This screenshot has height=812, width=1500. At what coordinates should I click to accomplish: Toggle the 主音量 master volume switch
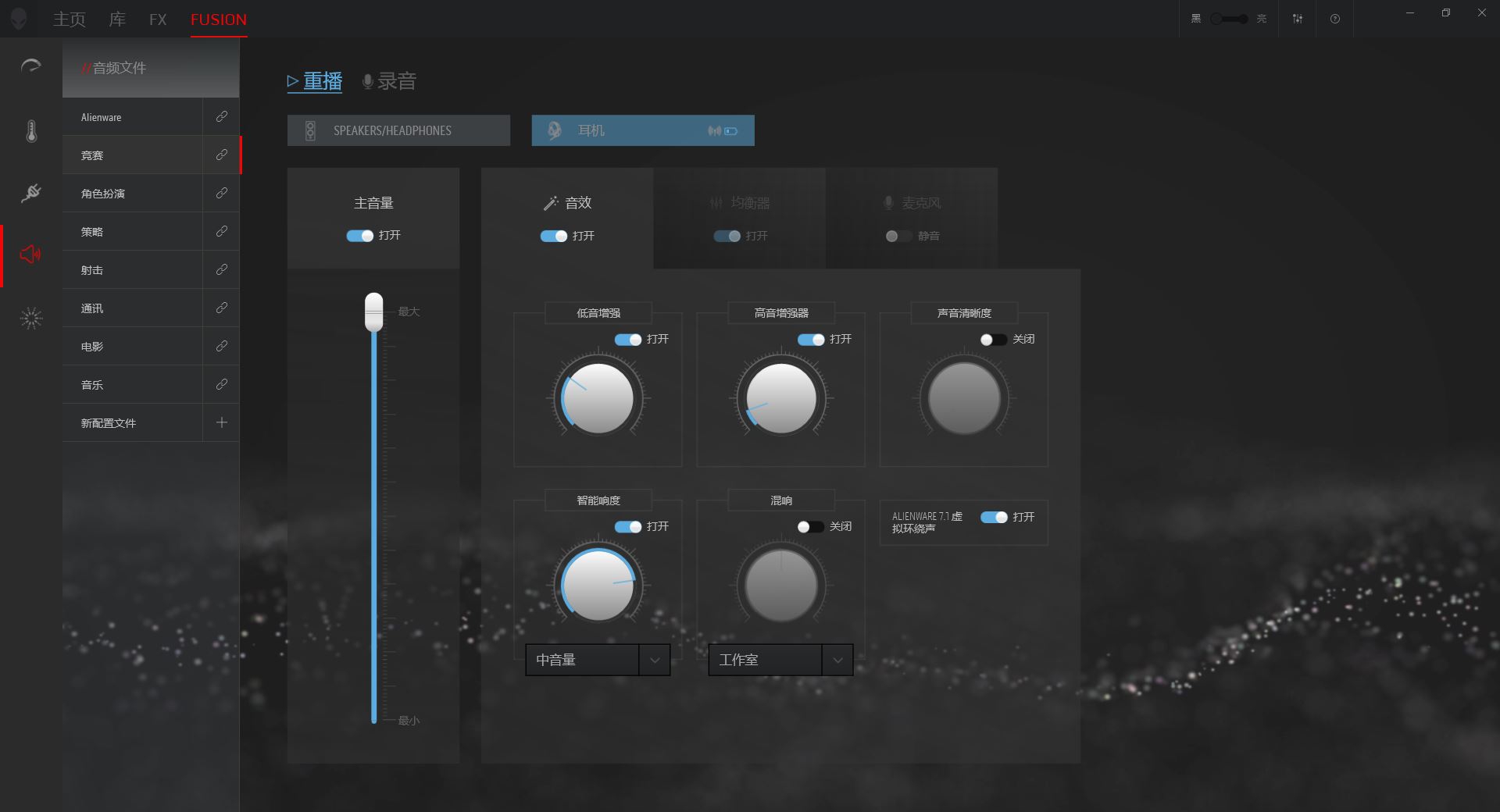pos(360,236)
